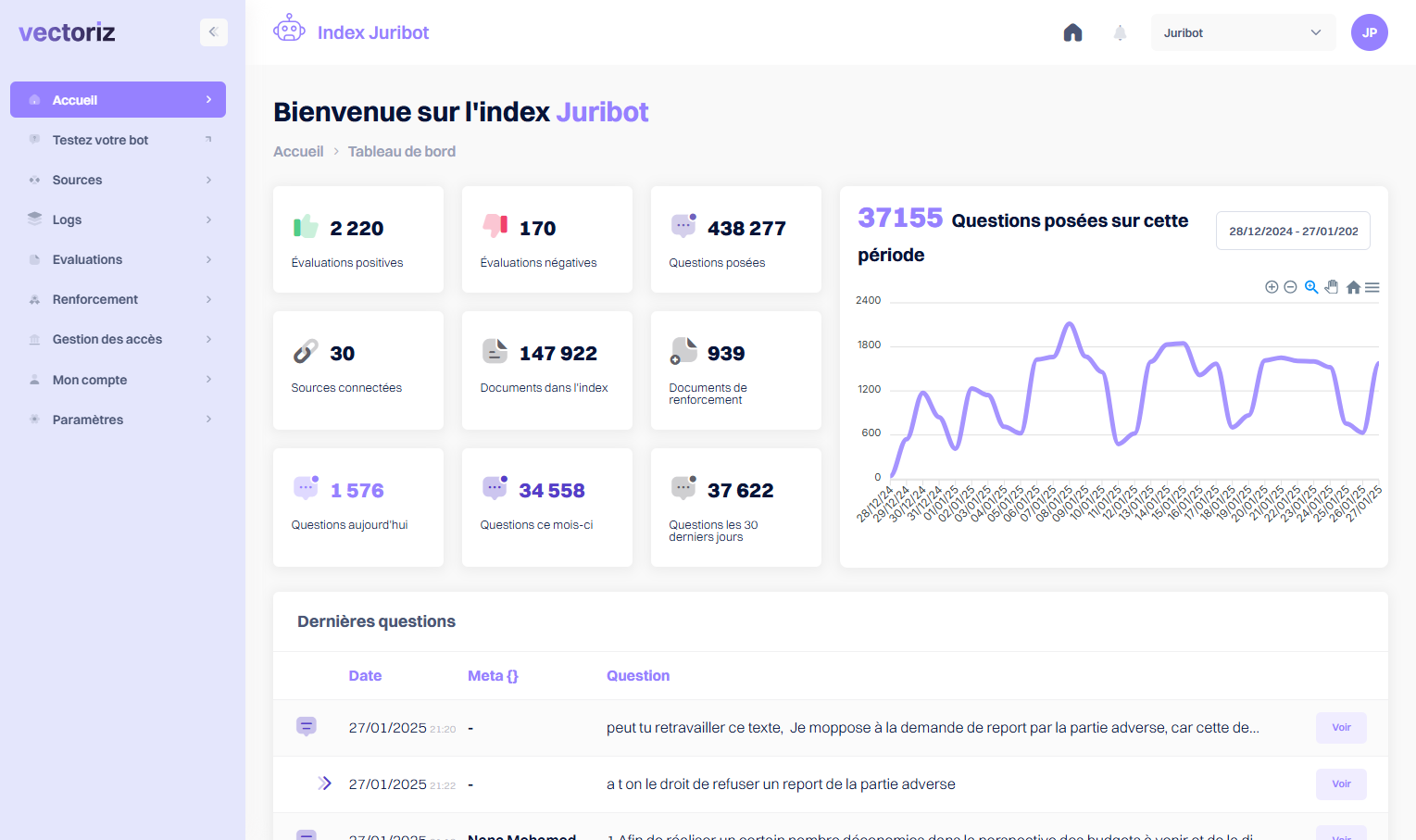
Task: Collapse the sidebar with the arrow button
Action: (213, 32)
